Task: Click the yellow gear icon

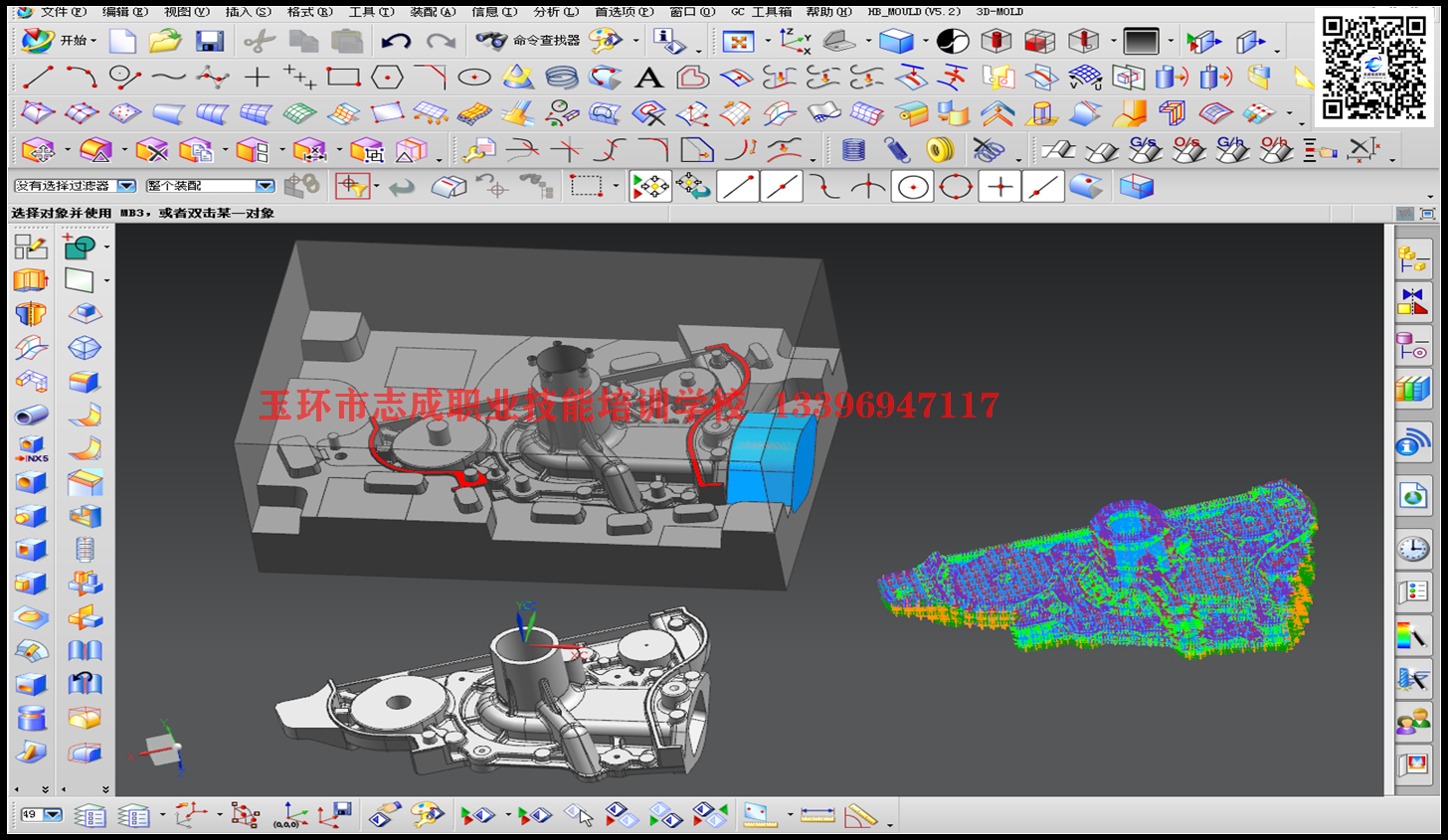Action: coord(940,150)
